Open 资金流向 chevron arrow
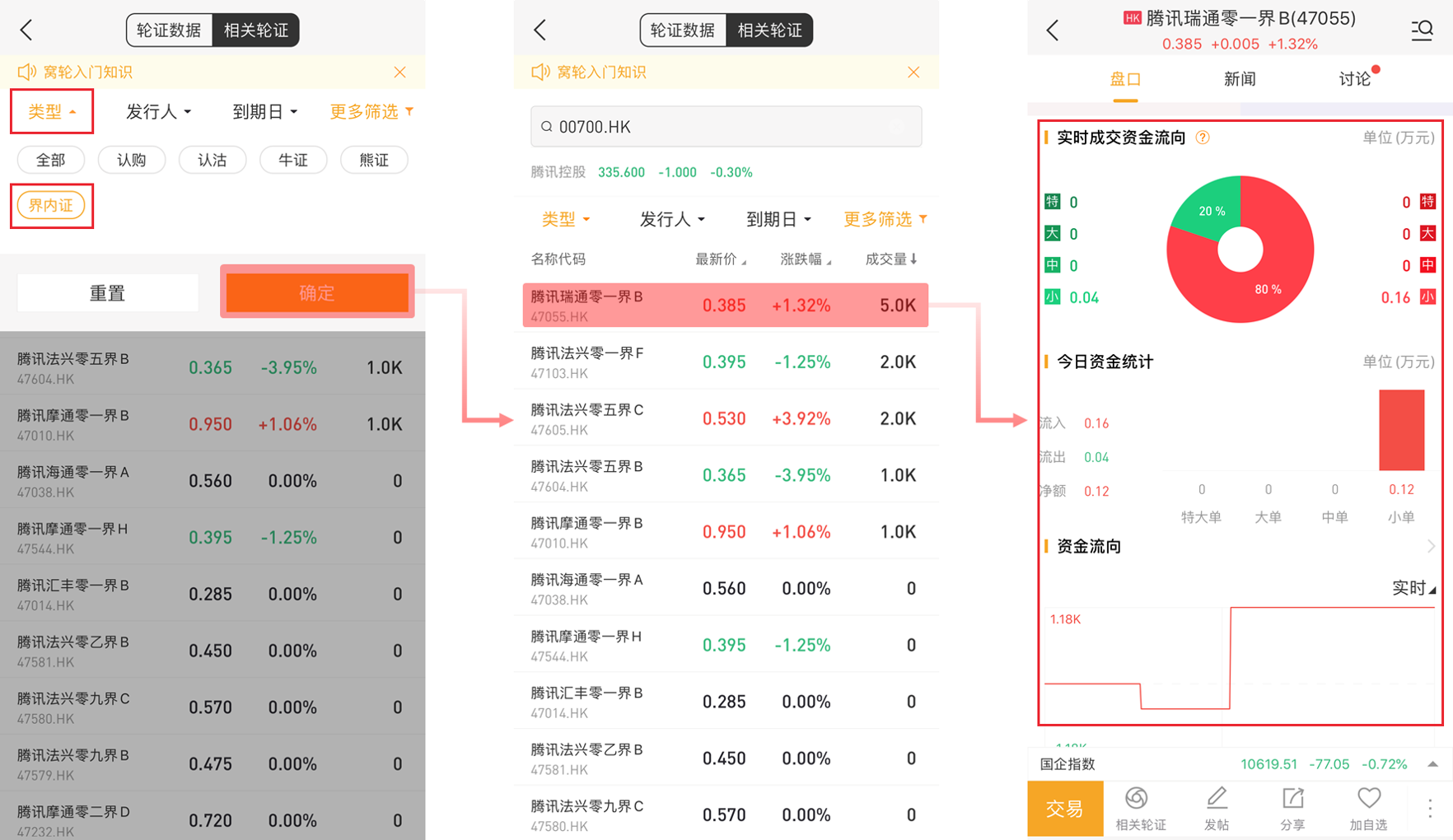 1431,546
